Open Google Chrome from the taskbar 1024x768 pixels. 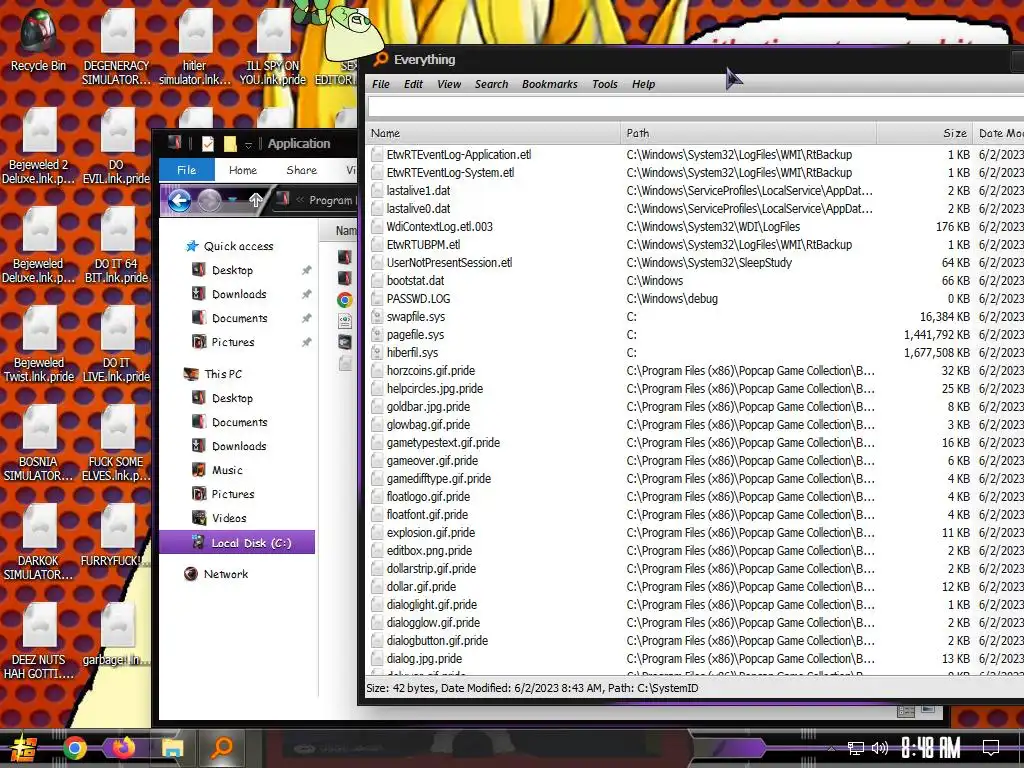tap(74, 748)
